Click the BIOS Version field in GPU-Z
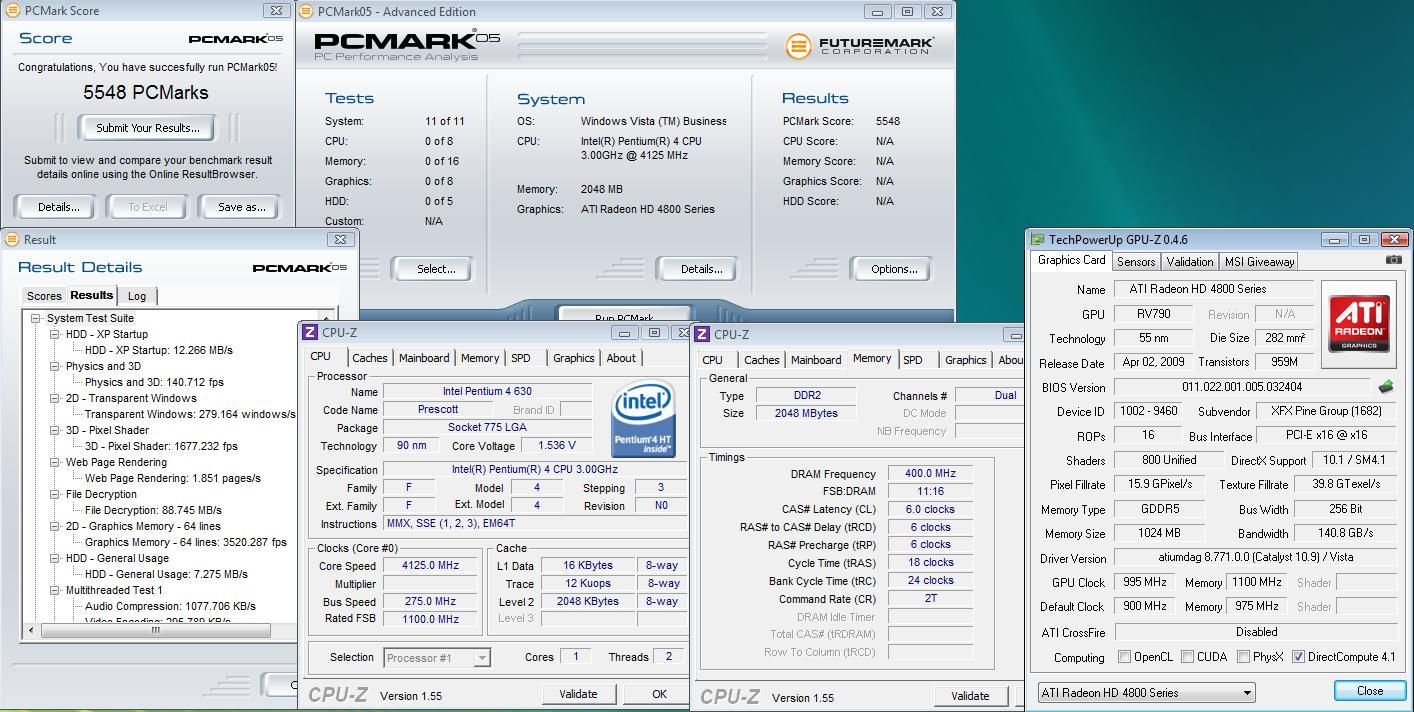 [x=1242, y=387]
